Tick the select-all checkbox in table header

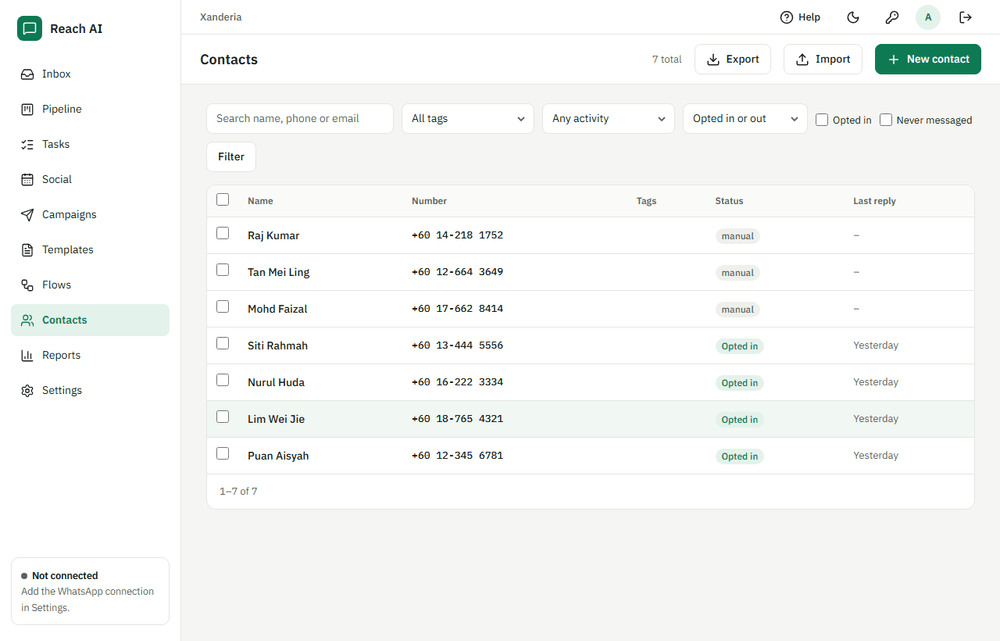[x=223, y=200]
